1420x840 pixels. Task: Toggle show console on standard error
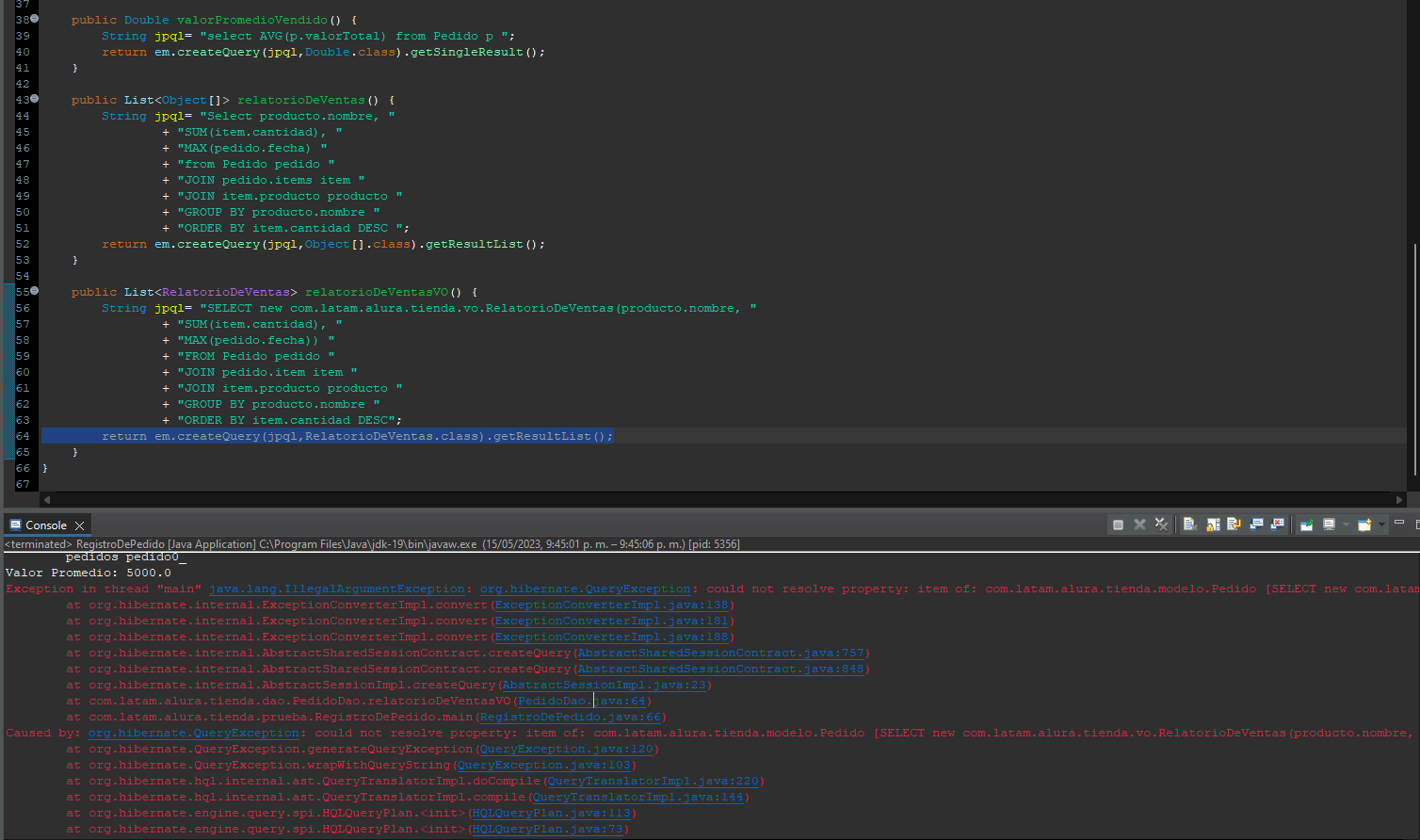[1277, 525]
